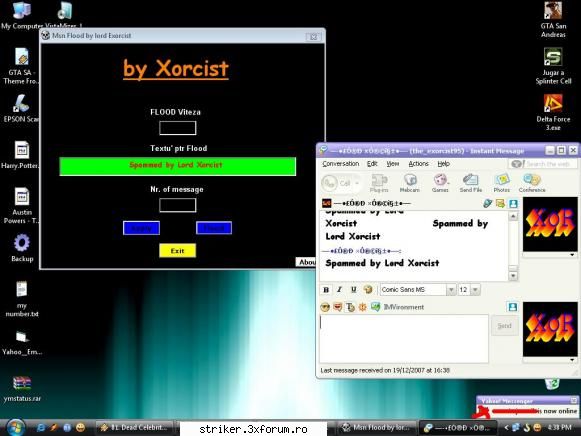
Task: Expand the font size 12 dropdown
Action: pyautogui.click(x=476, y=290)
